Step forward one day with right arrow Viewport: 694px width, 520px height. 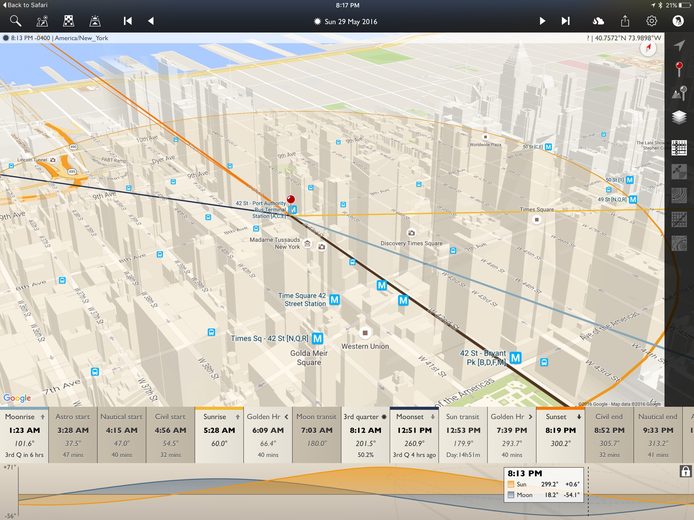pyautogui.click(x=542, y=21)
